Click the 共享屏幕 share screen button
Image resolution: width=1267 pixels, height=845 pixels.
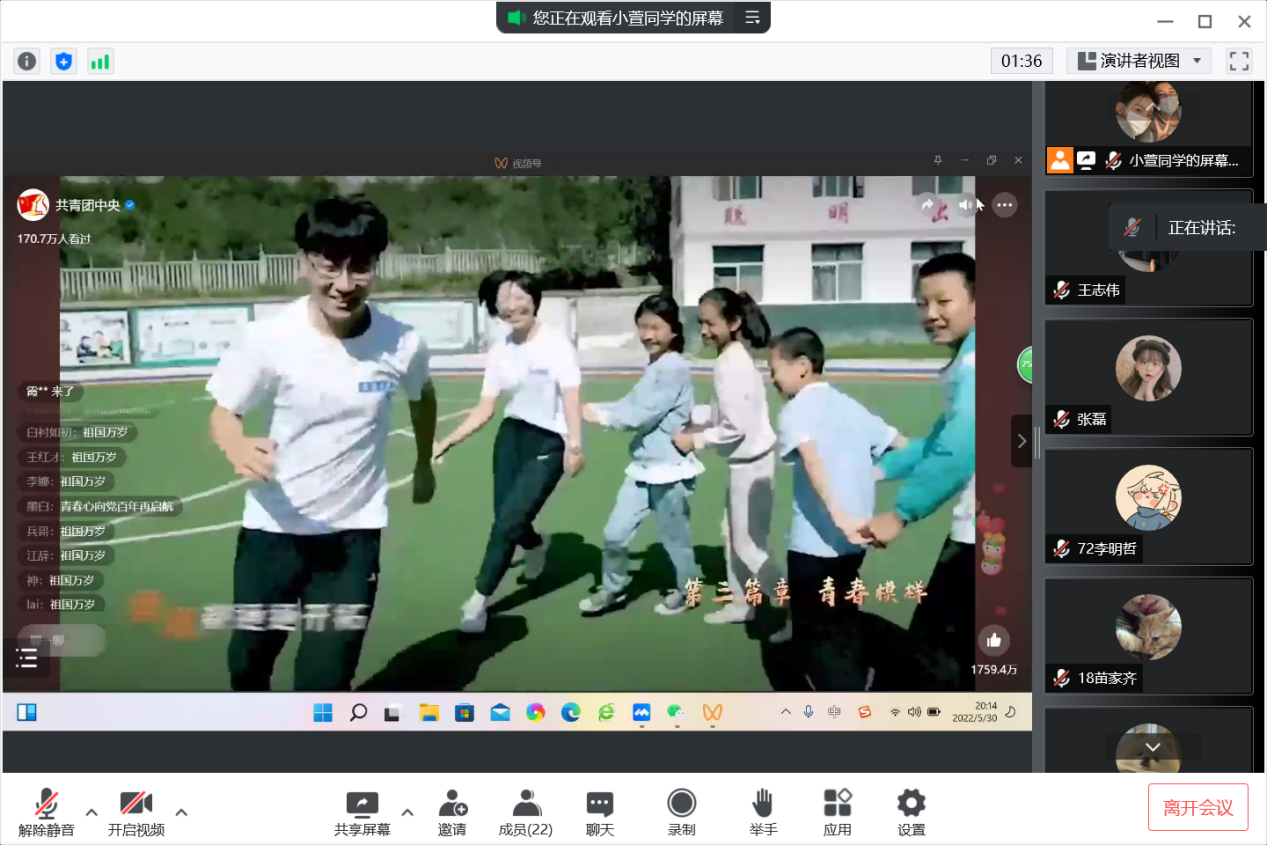[362, 812]
